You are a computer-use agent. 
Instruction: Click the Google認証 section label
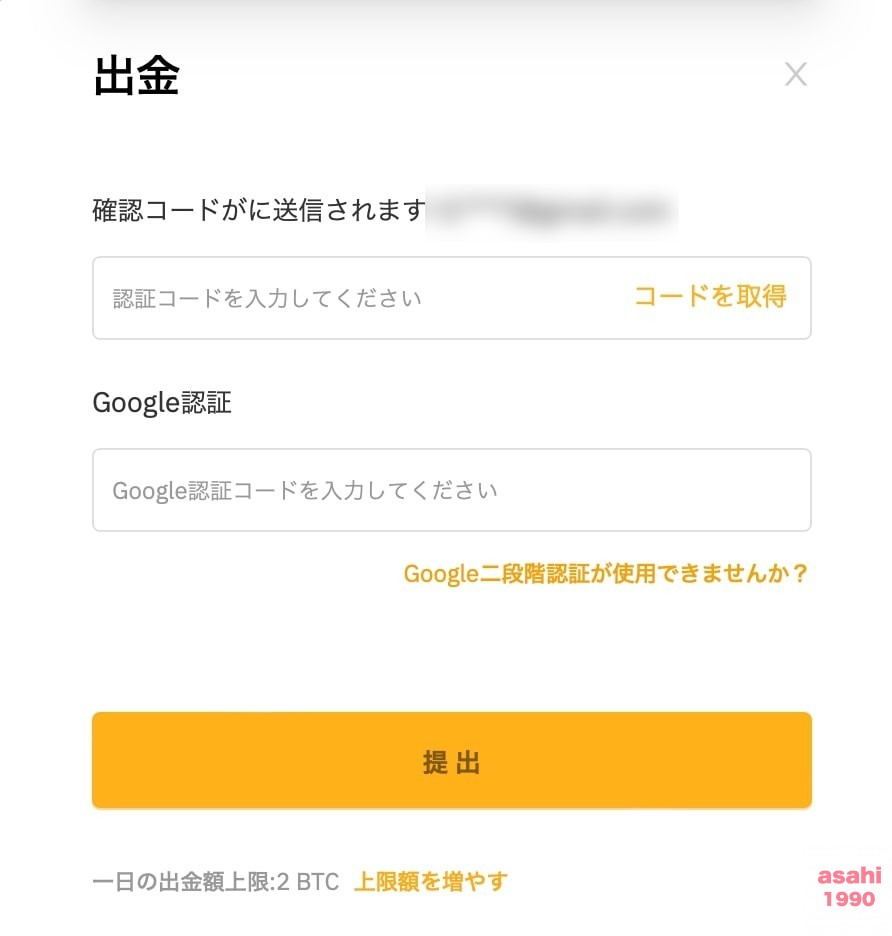pos(162,402)
